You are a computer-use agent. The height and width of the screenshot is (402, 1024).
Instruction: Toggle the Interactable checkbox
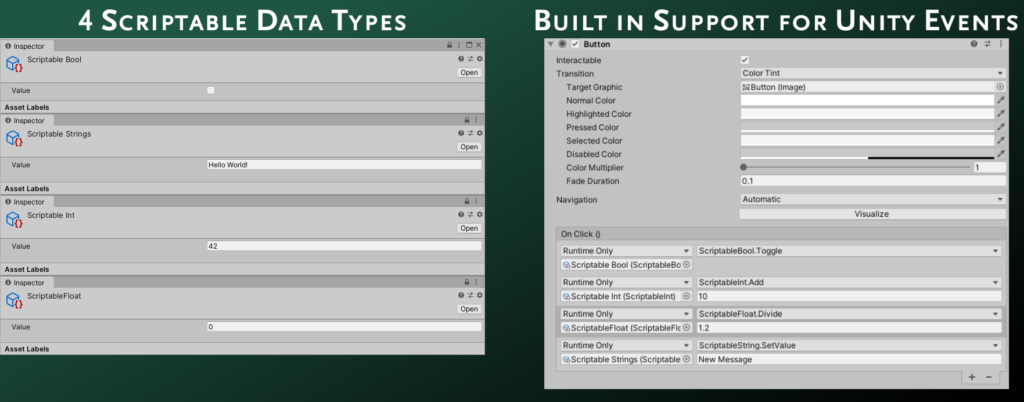(x=745, y=60)
